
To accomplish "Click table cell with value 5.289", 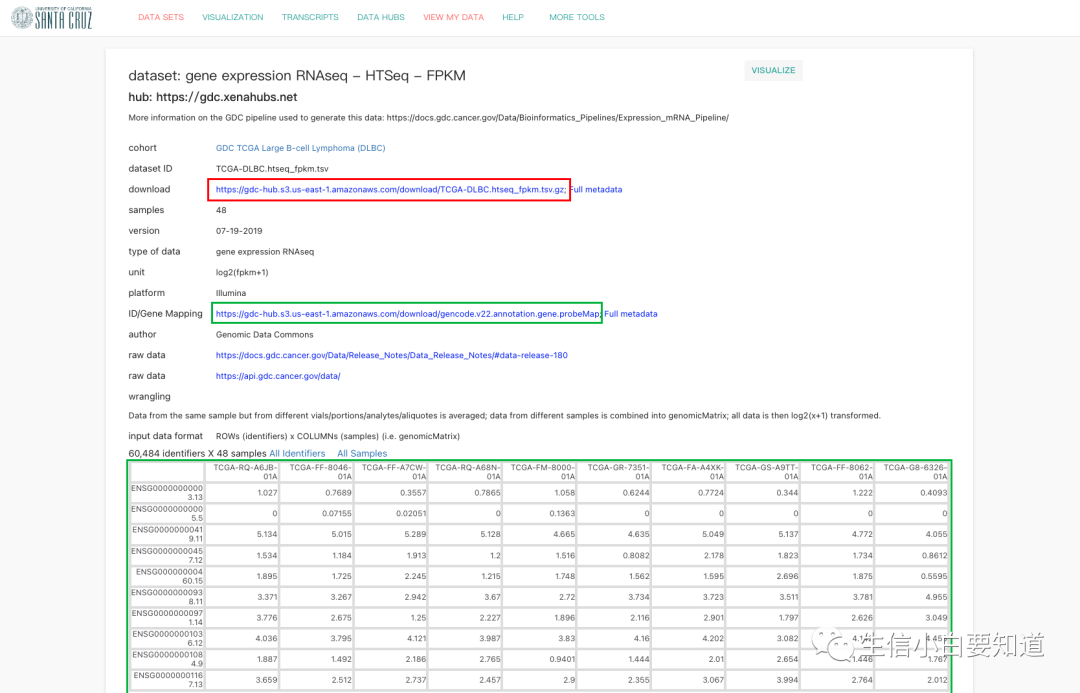I will [x=391, y=534].
